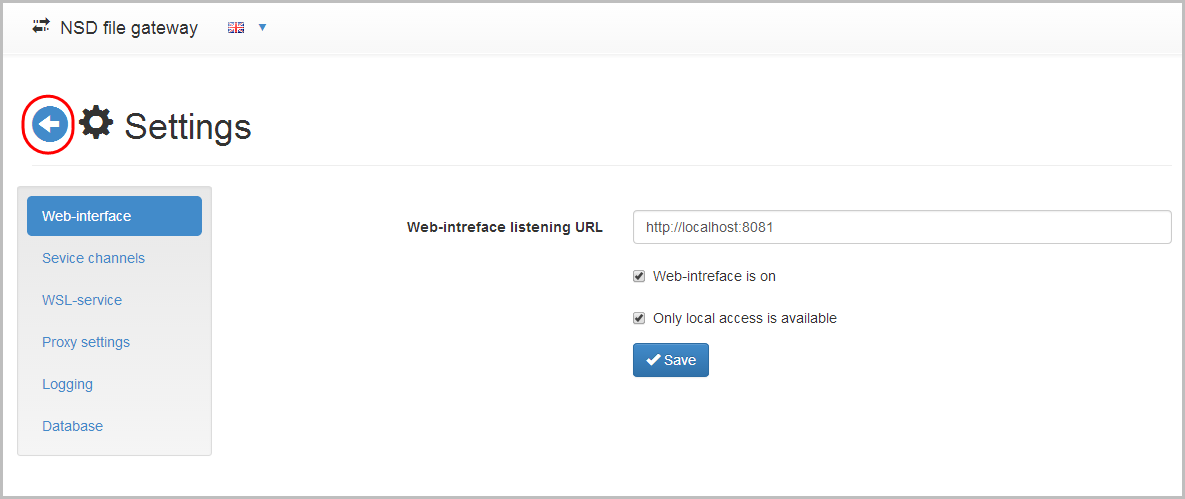Toggle the Only local access checkbox
The width and height of the screenshot is (1185, 499).
pyautogui.click(x=639, y=318)
